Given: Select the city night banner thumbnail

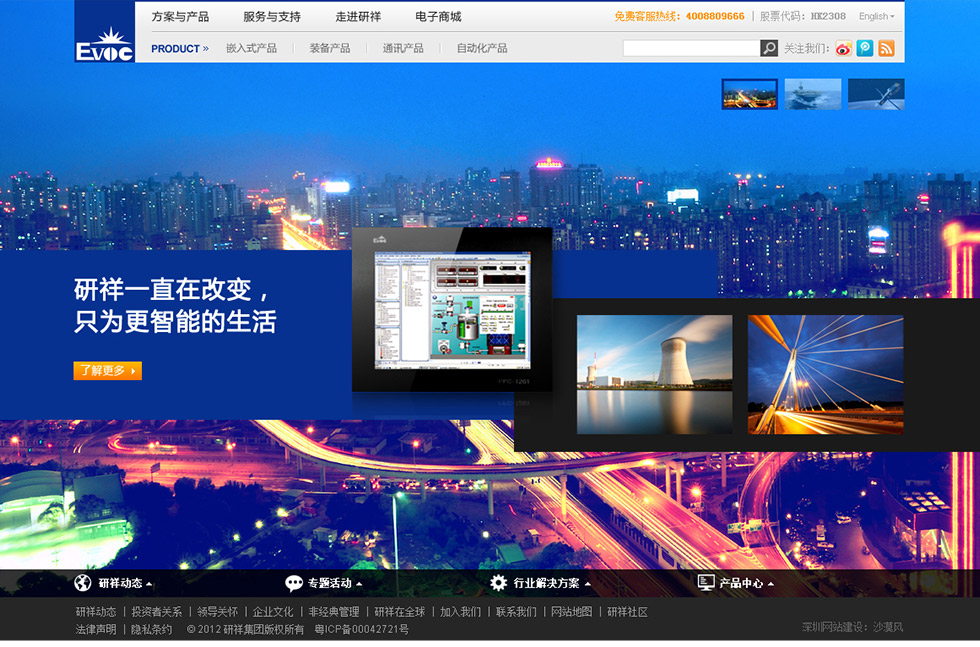Looking at the screenshot, I should (749, 94).
